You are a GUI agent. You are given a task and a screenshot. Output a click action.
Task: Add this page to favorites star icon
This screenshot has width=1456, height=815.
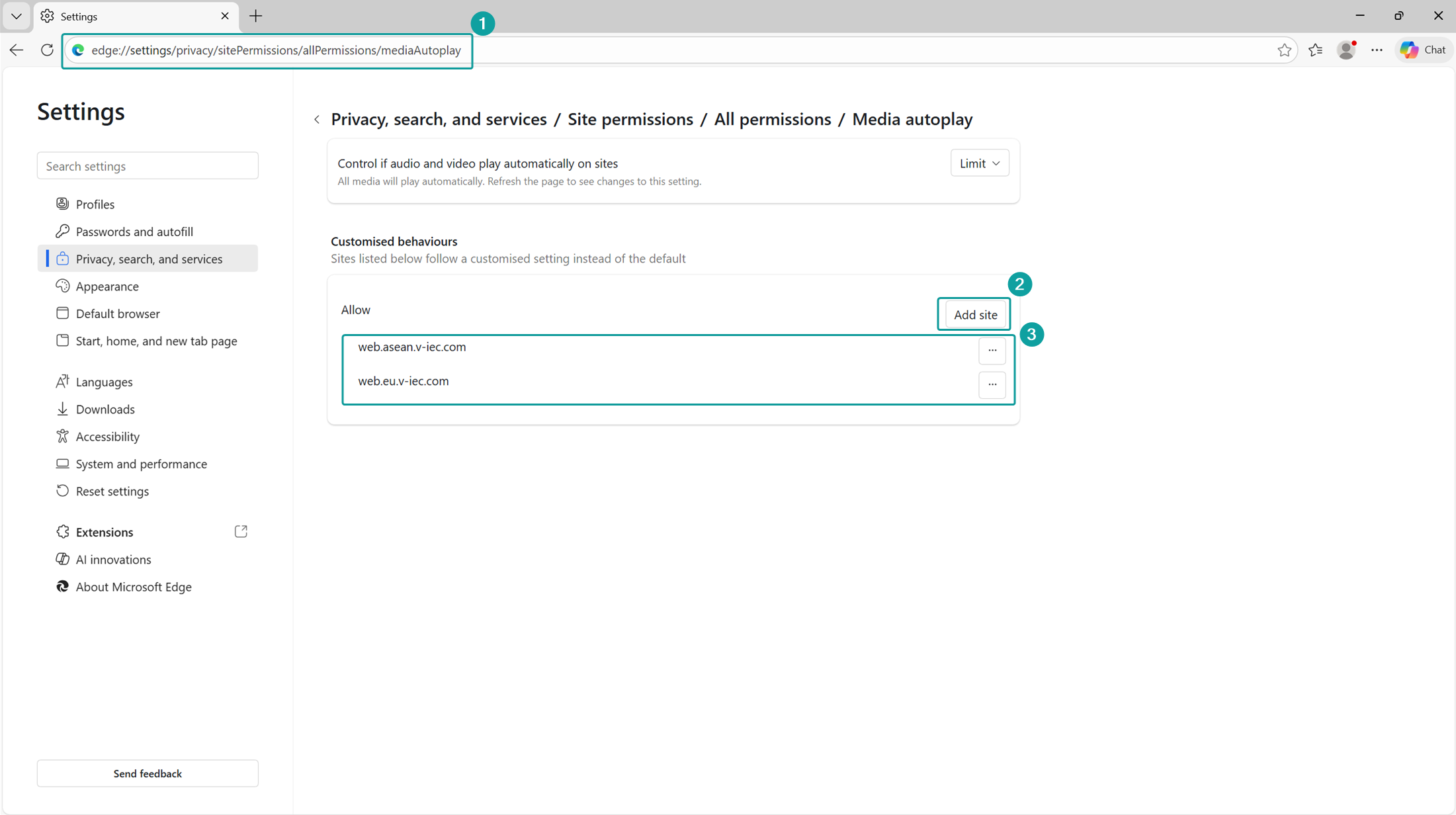tap(1284, 50)
